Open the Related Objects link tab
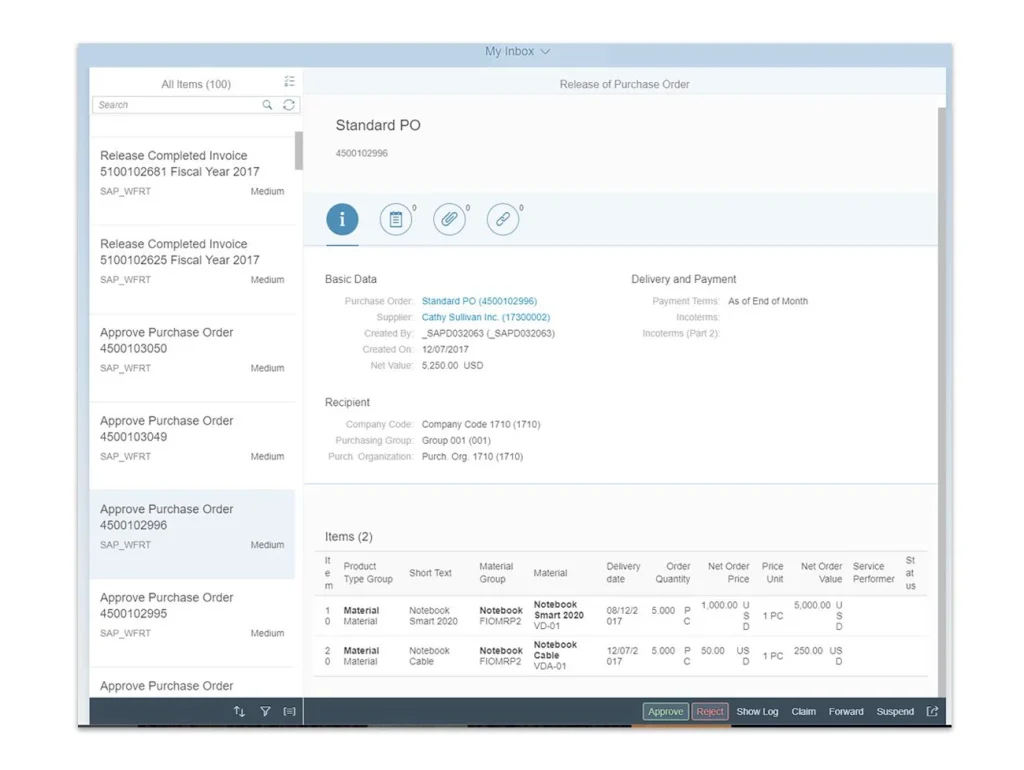This screenshot has height=770, width=1024. point(503,219)
